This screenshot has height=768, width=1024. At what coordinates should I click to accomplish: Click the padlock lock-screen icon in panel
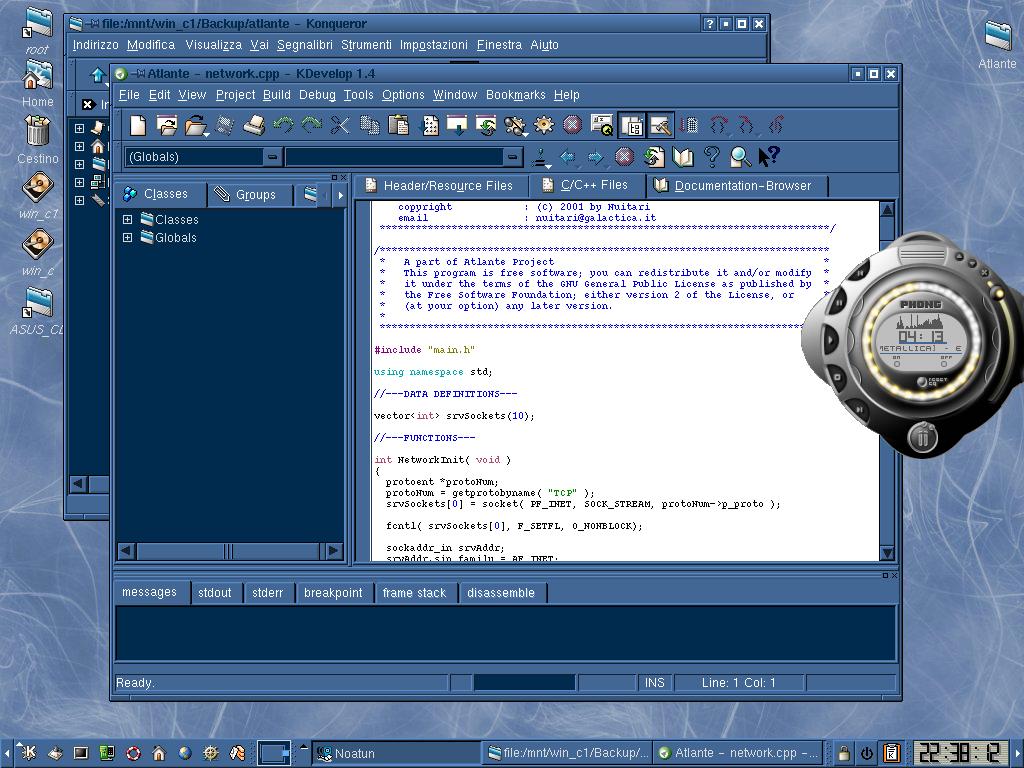point(844,753)
